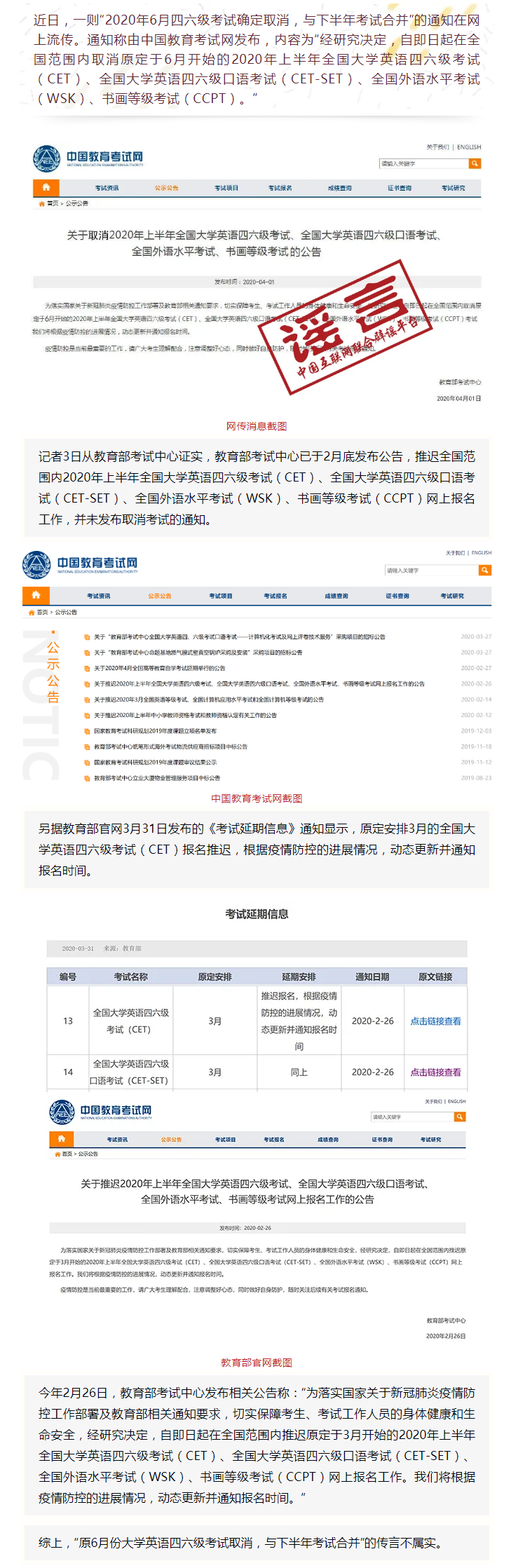Click the 原文链接 table column header
The image size is (511, 1568).
tap(435, 976)
